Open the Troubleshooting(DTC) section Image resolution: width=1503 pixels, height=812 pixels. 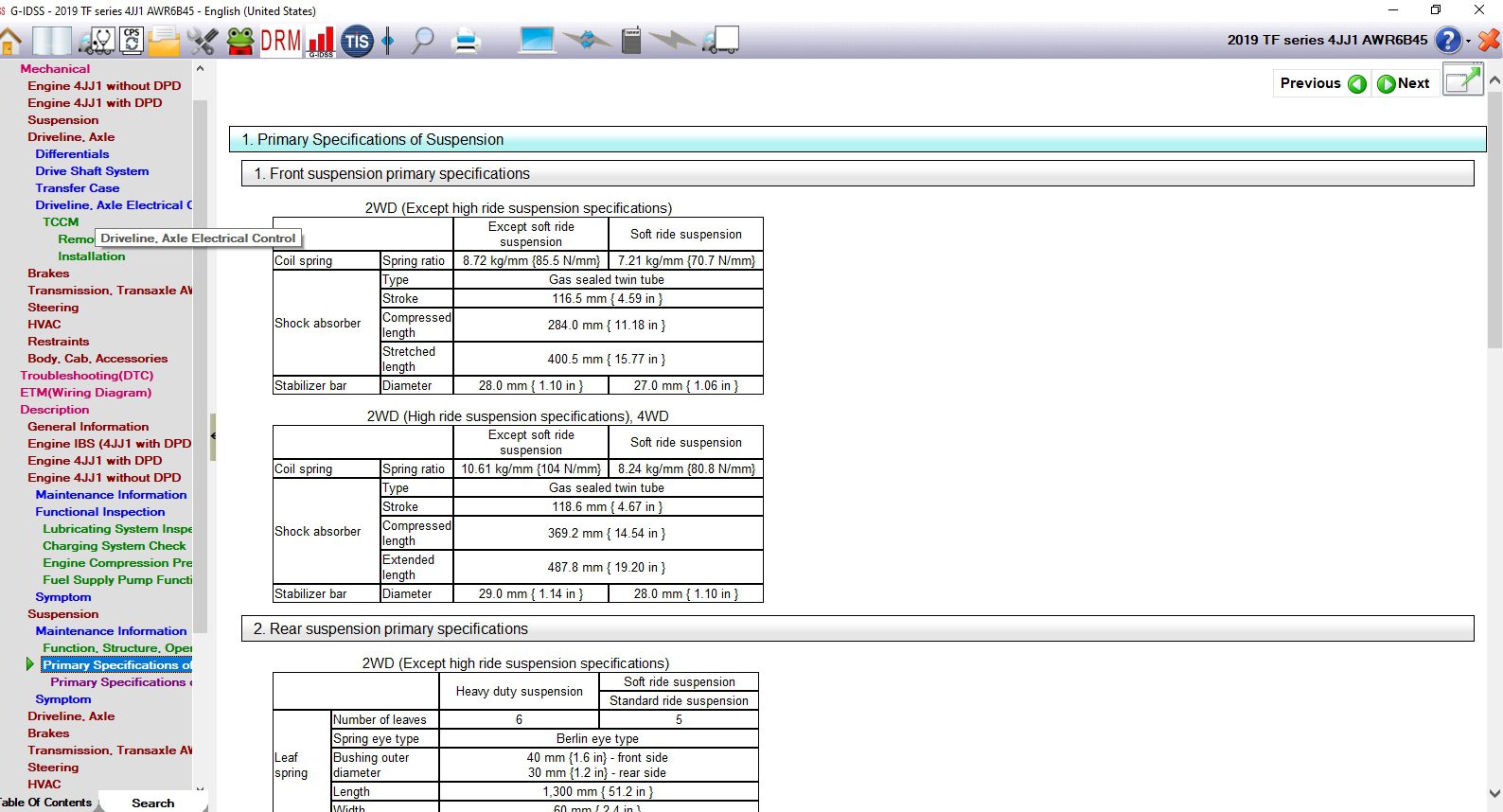coord(86,375)
